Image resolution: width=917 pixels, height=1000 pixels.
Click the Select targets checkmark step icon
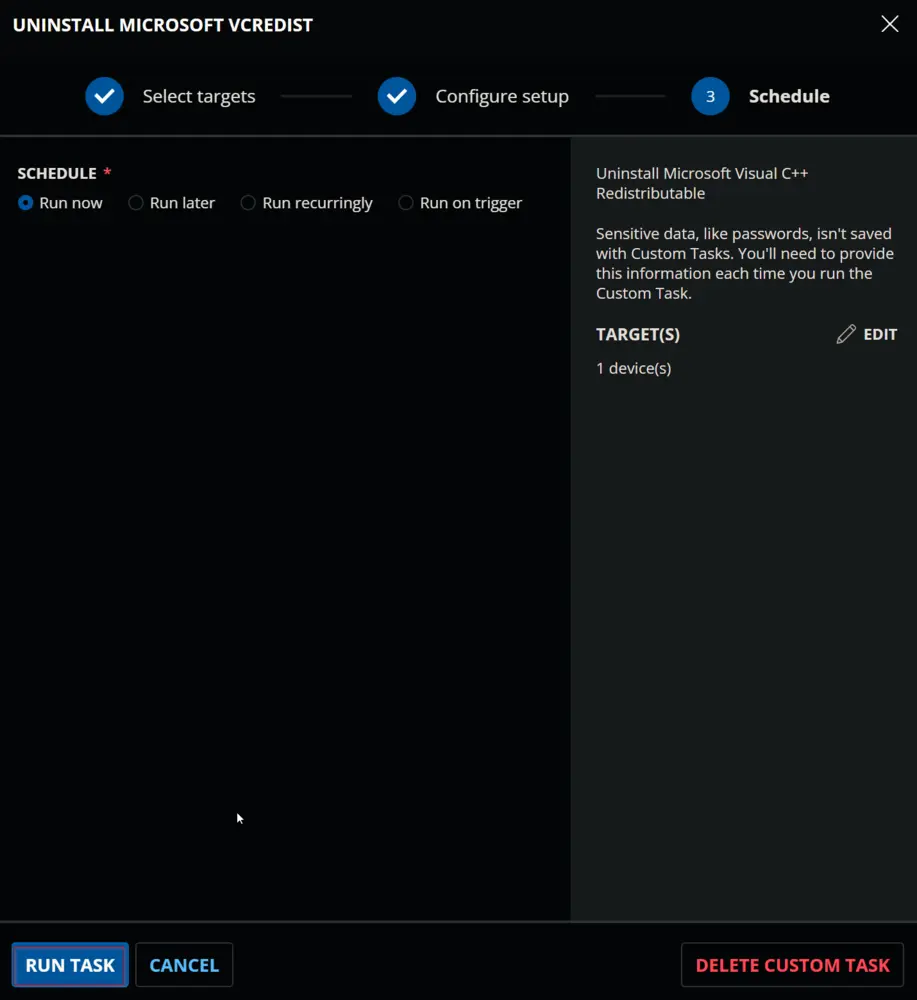[x=105, y=96]
